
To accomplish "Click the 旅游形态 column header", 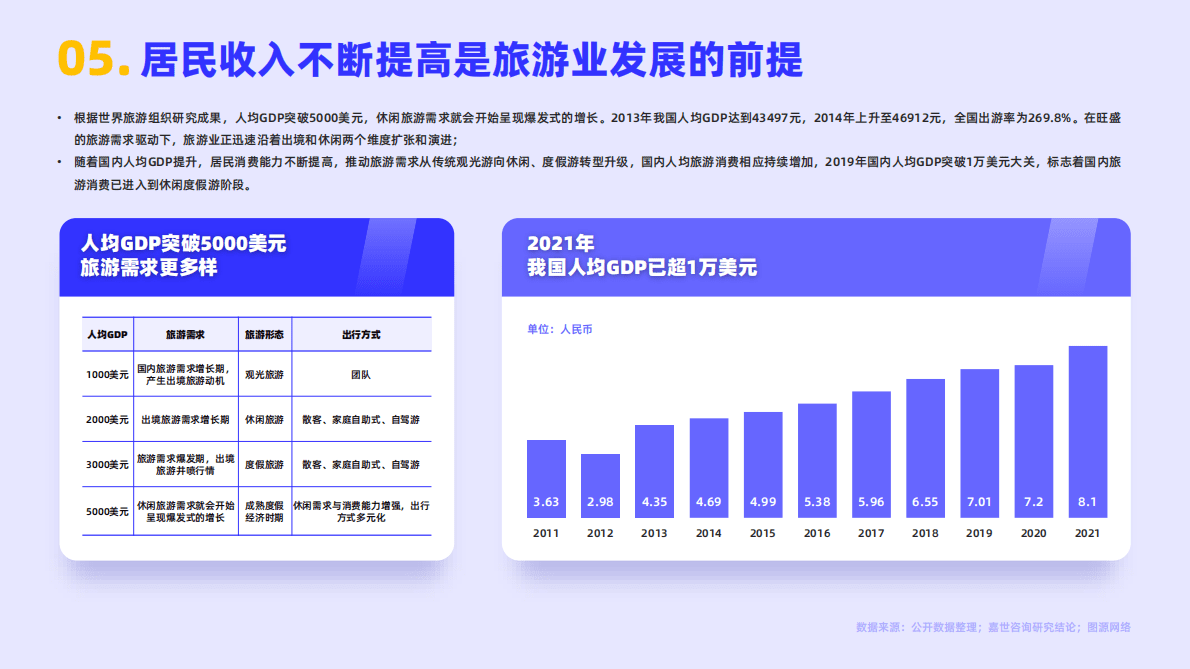I will pyautogui.click(x=264, y=334).
